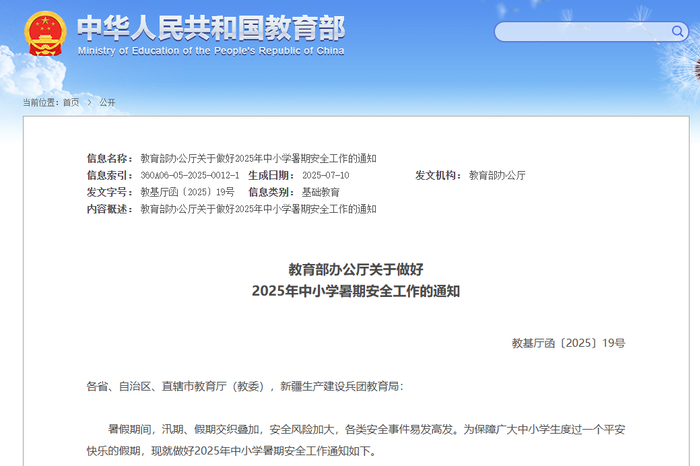
Task: Select the 信息类别 label
Action: pyautogui.click(x=271, y=192)
